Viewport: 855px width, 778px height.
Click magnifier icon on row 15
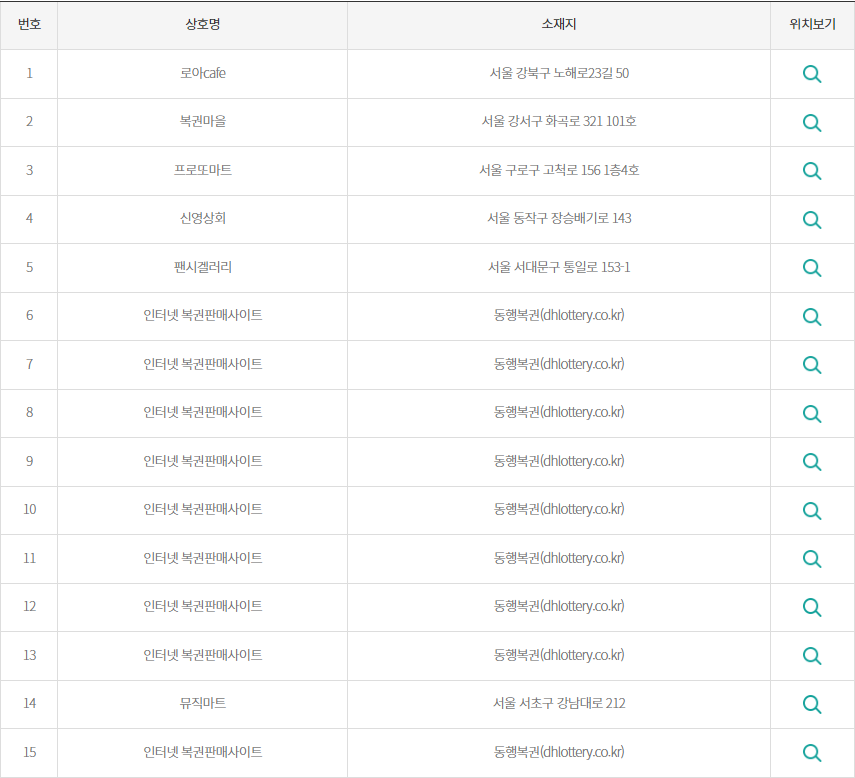811,752
